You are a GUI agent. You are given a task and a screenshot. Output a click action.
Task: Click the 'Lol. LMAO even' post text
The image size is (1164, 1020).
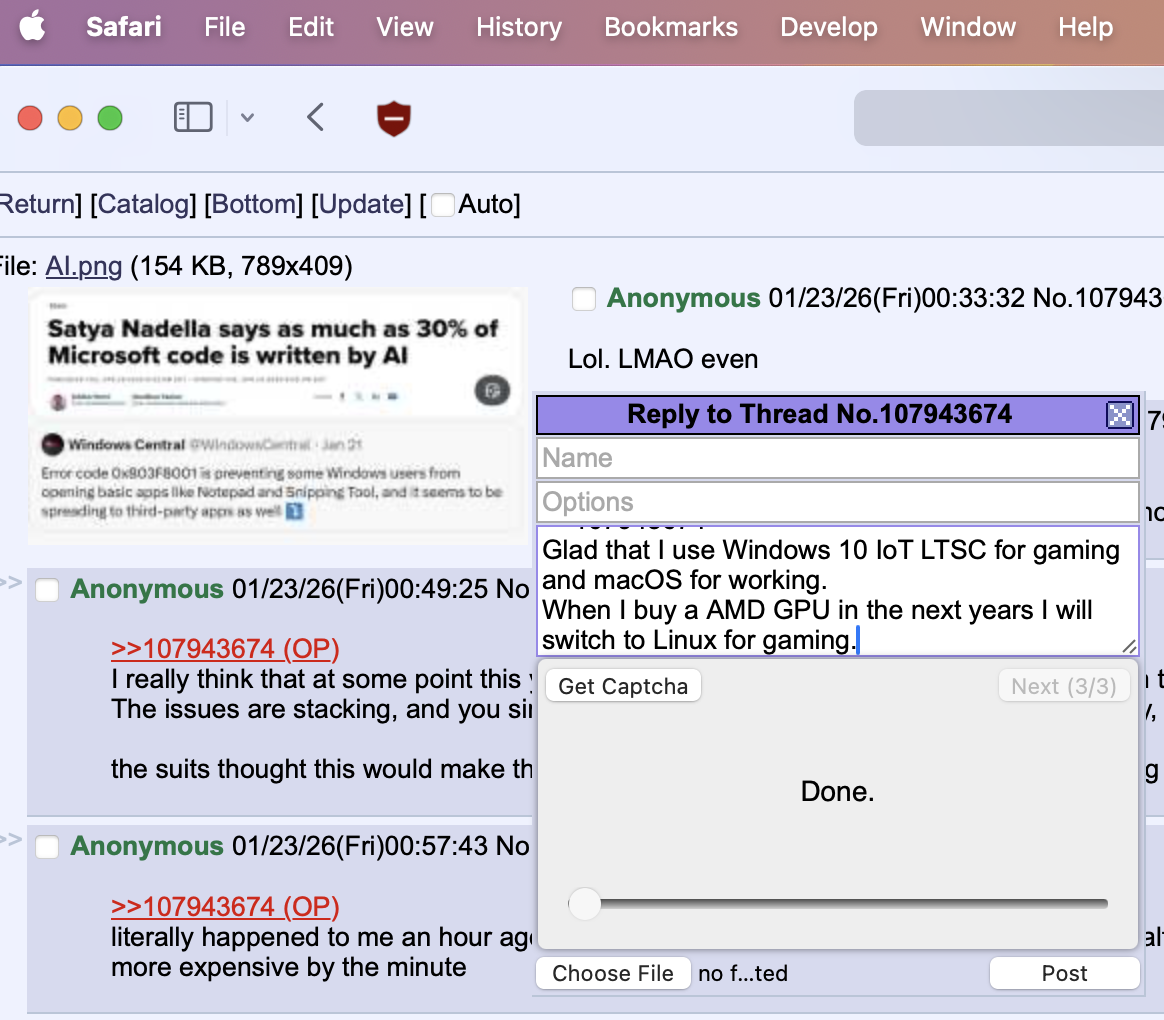point(663,359)
